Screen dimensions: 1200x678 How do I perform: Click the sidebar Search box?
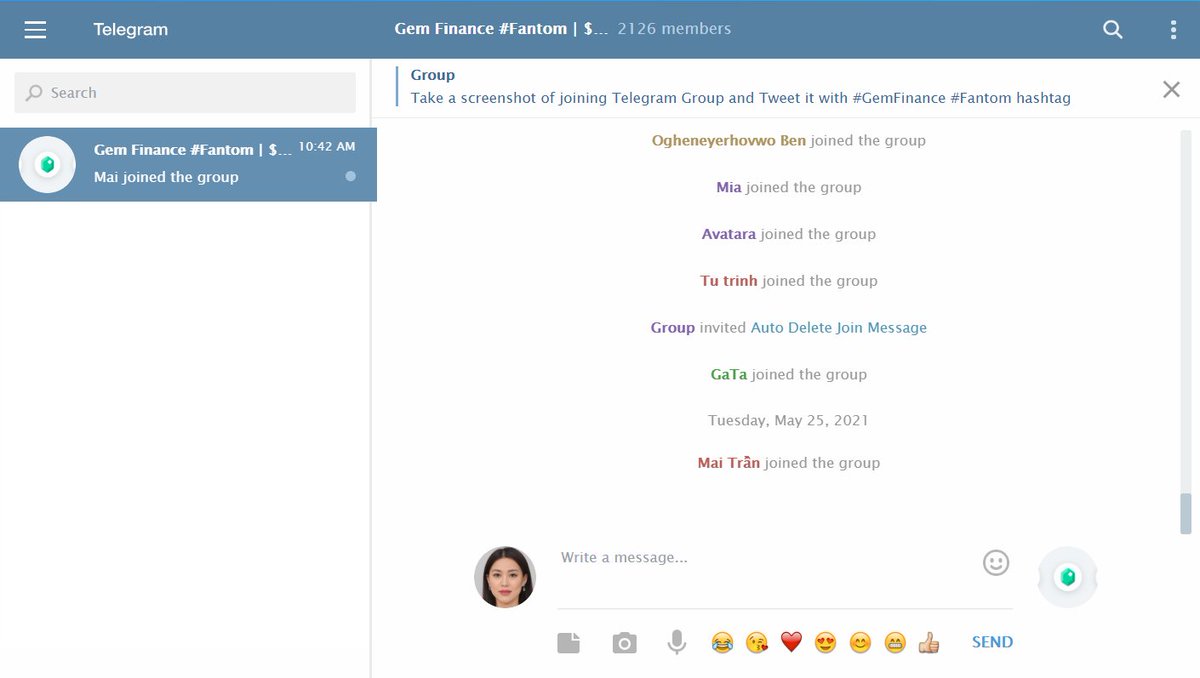coord(185,93)
